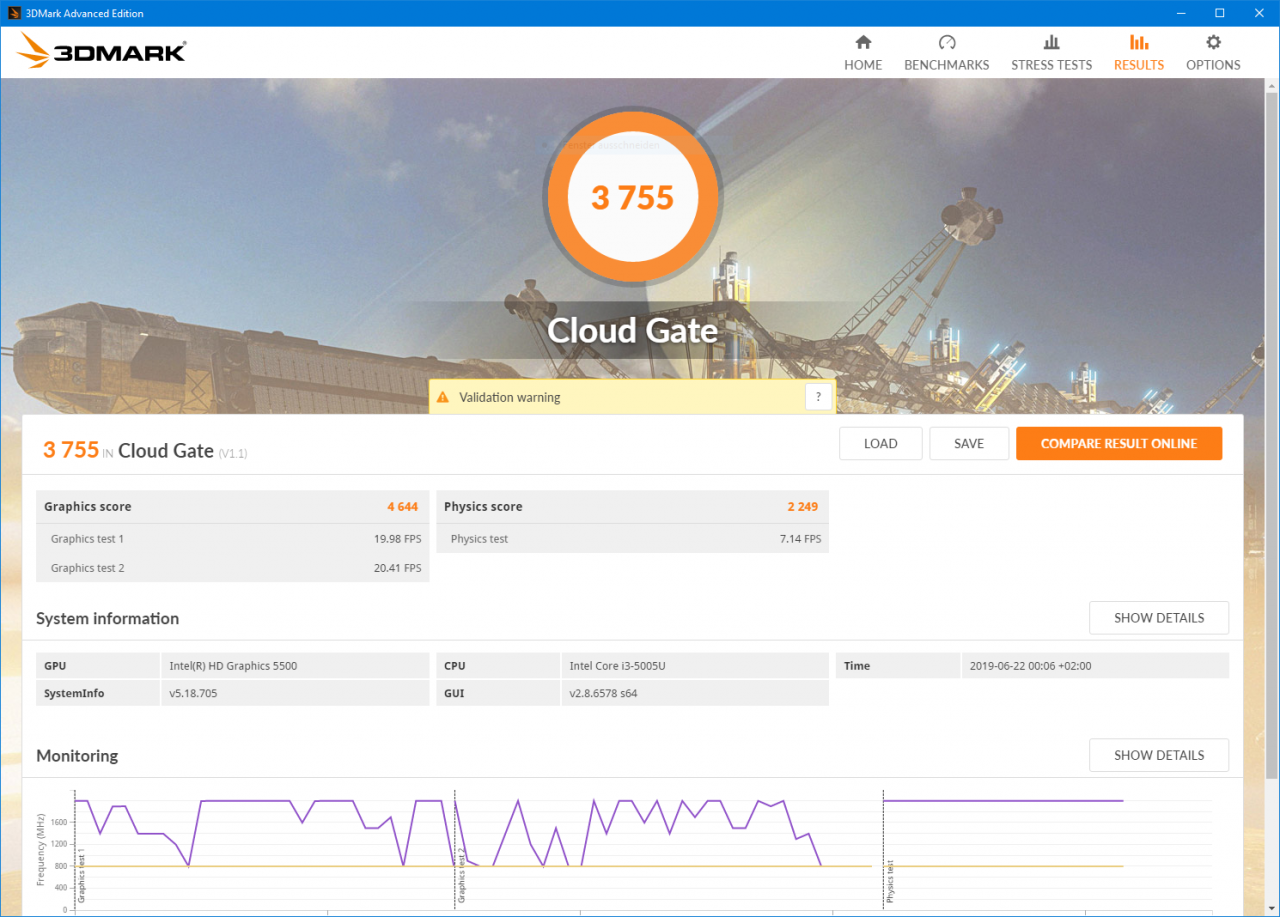Viewport: 1280px width, 917px height.
Task: Click the Monitoring heading
Action: coord(77,756)
